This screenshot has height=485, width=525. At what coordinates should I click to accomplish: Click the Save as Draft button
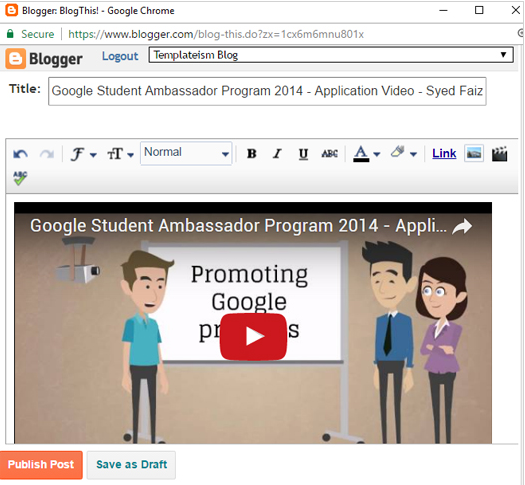pos(131,465)
